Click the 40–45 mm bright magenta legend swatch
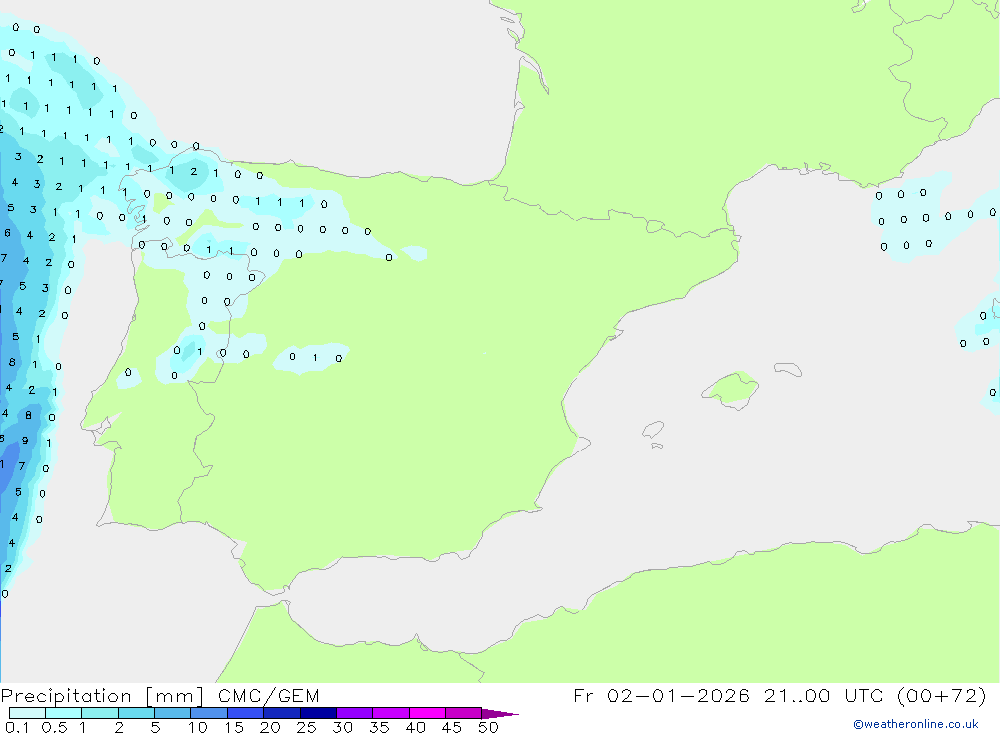Image resolution: width=1000 pixels, height=733 pixels. pyautogui.click(x=427, y=713)
